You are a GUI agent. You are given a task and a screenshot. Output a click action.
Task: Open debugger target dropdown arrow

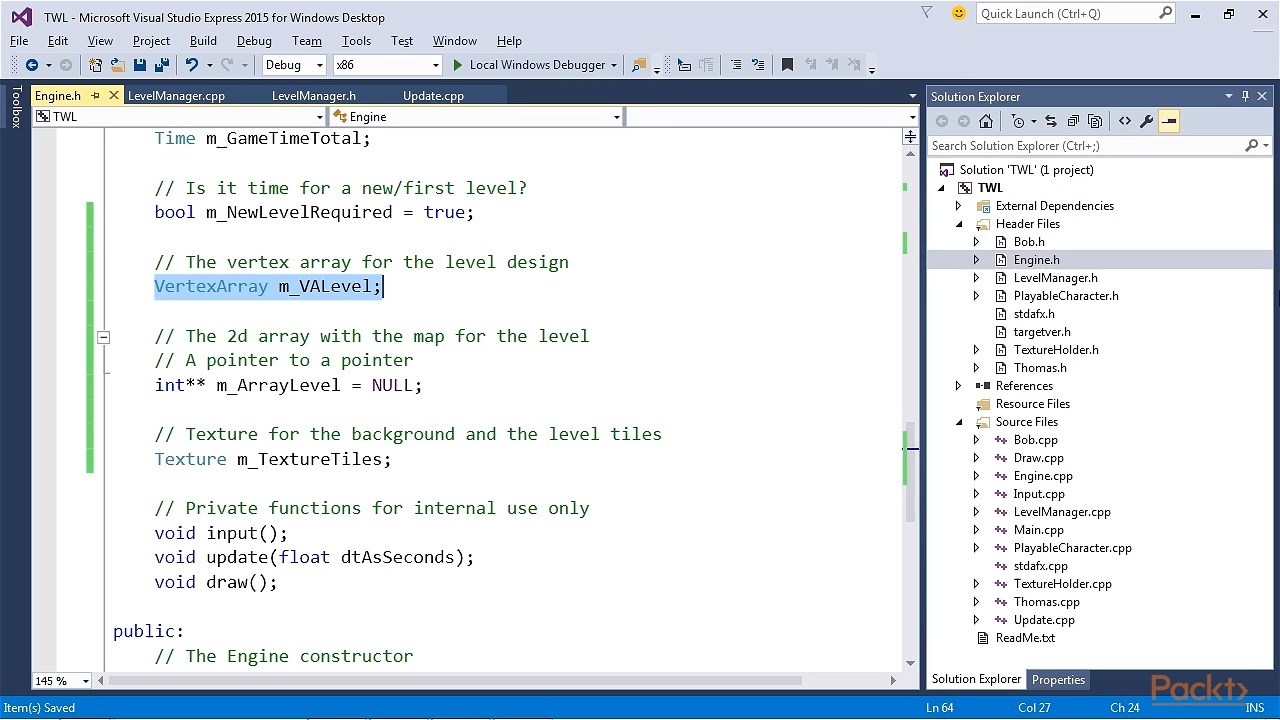(x=613, y=65)
